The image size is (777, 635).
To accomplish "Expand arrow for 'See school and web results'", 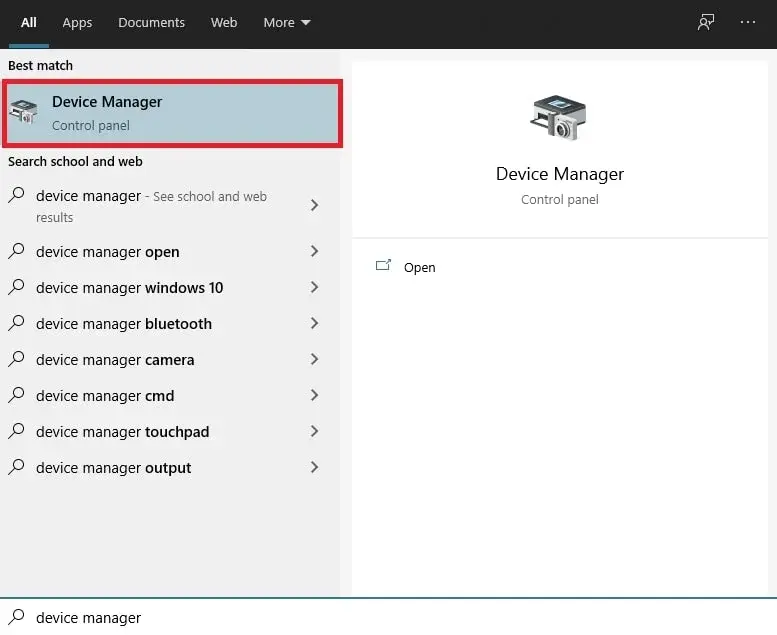I will click(x=314, y=205).
